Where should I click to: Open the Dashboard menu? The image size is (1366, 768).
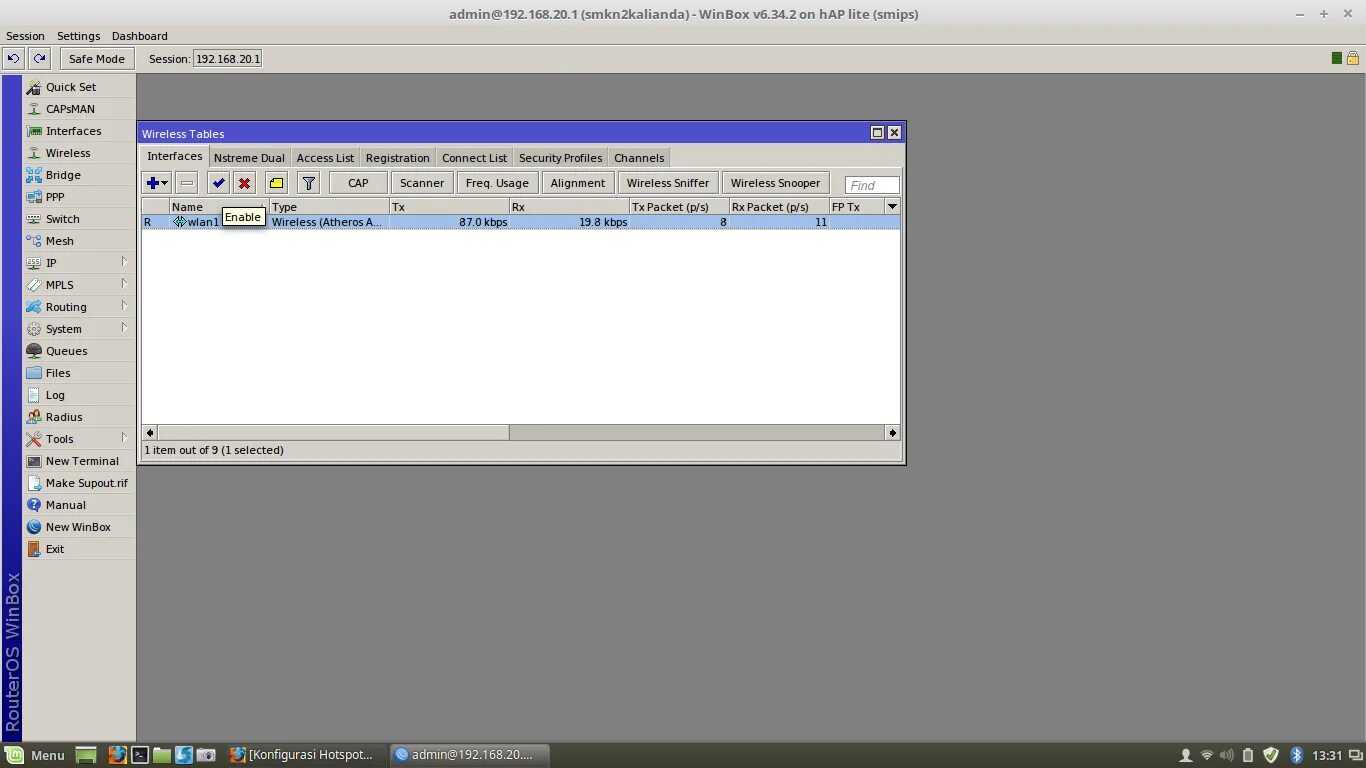(139, 36)
